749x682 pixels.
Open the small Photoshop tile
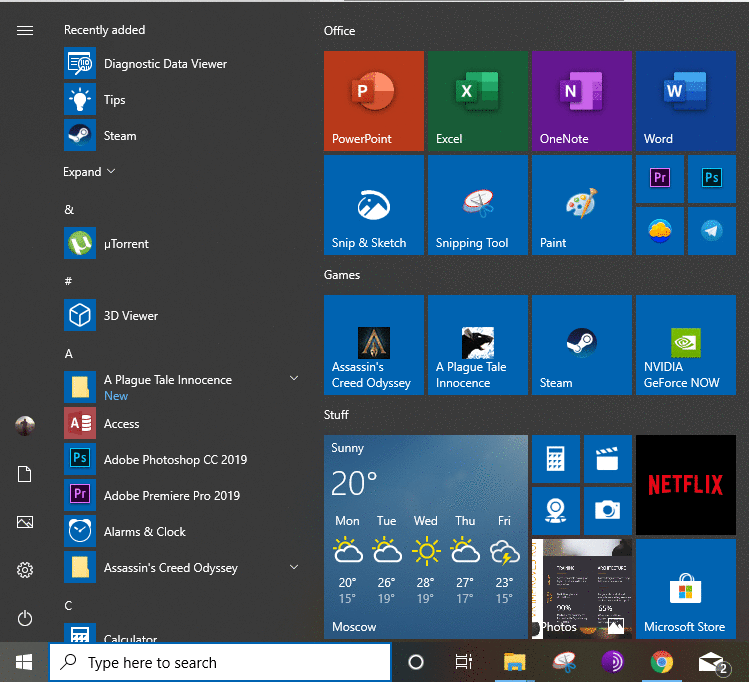pyautogui.click(x=712, y=179)
